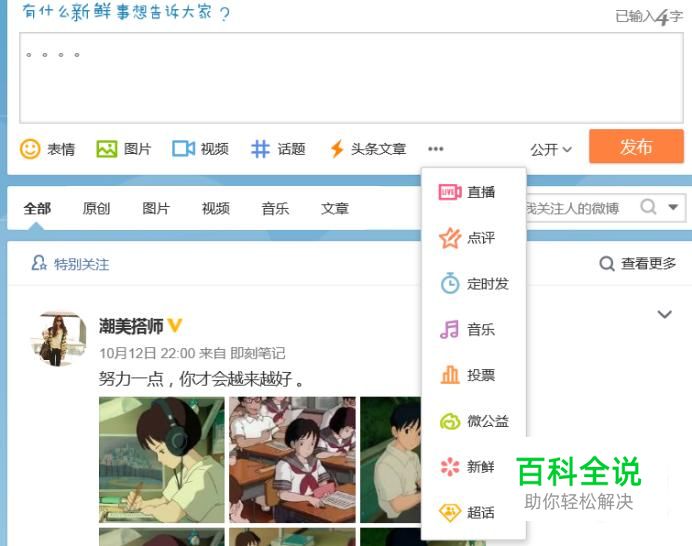Open the image of girl with headphones
The width and height of the screenshot is (692, 546).
pos(162,460)
